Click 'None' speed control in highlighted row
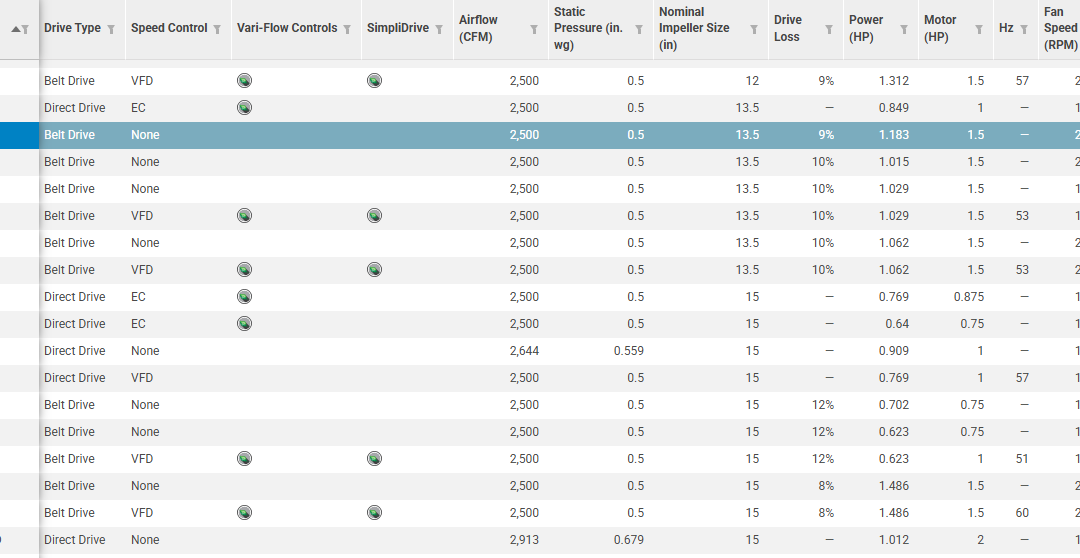The image size is (1080, 558). pyautogui.click(x=145, y=135)
